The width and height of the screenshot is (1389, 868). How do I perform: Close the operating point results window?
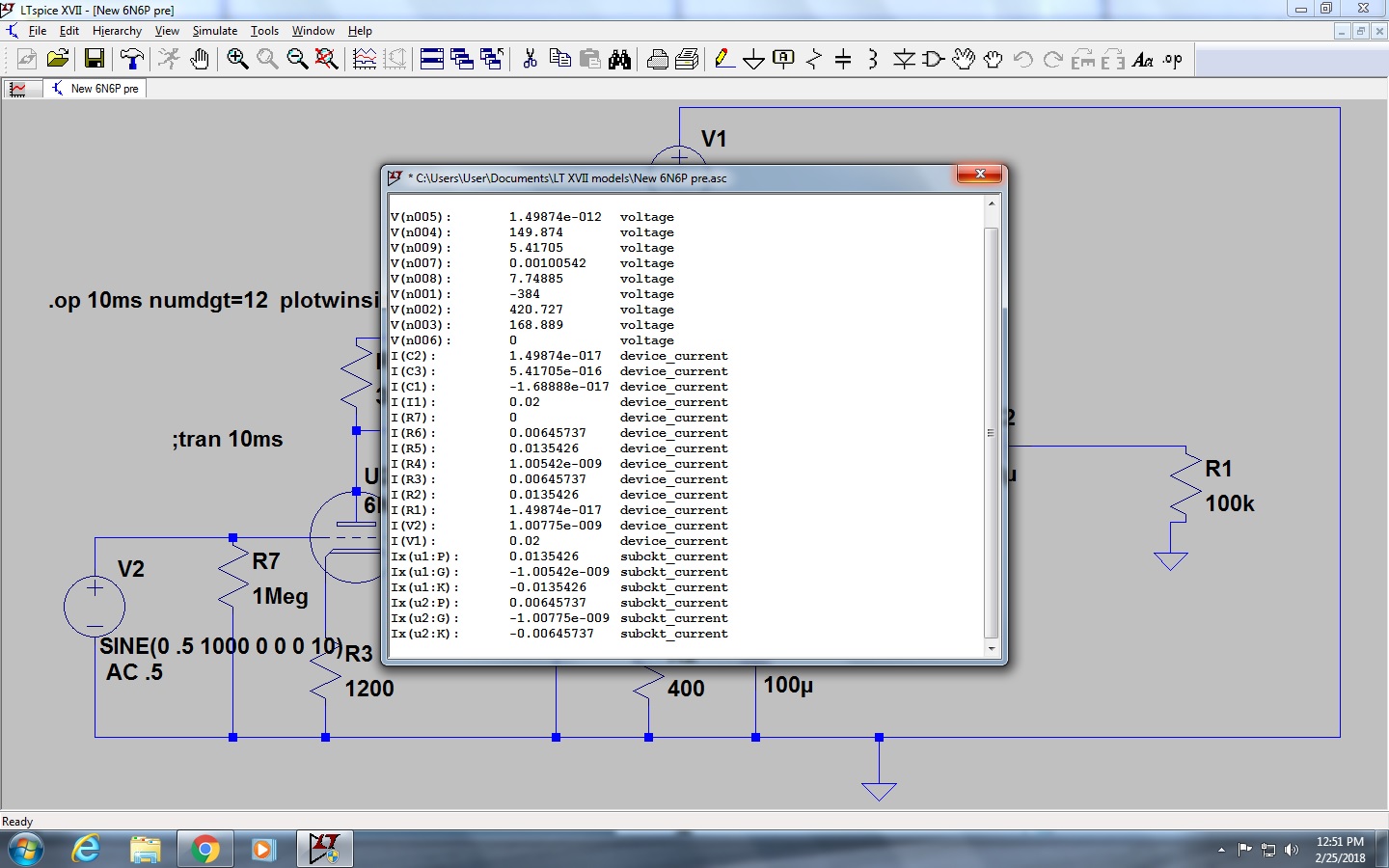pos(980,174)
